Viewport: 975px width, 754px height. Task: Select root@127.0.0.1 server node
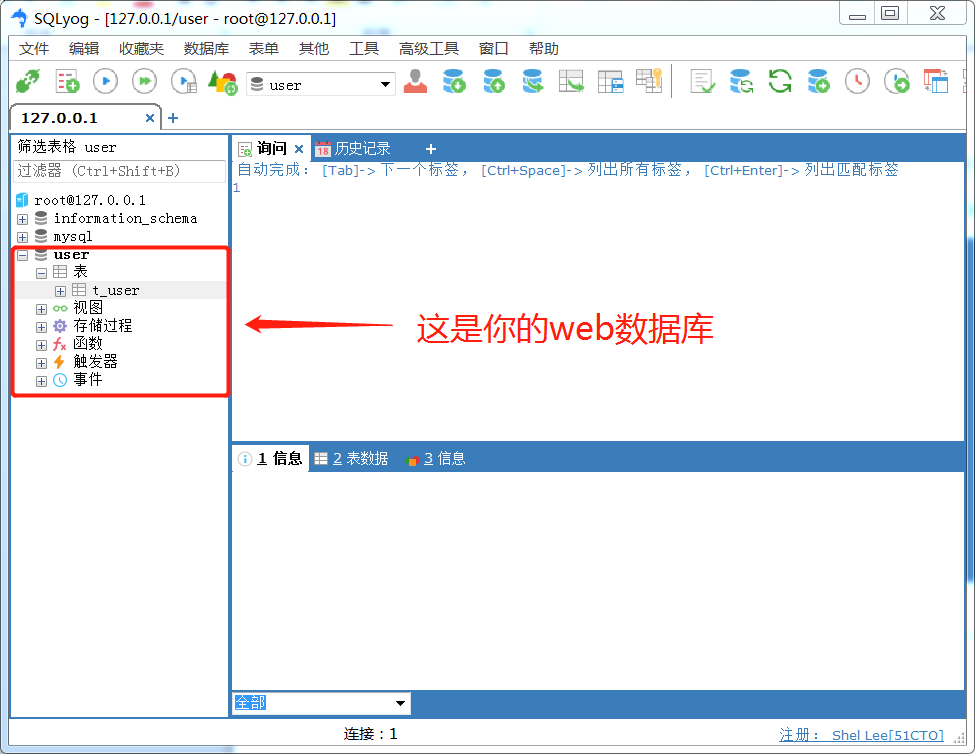tap(90, 200)
